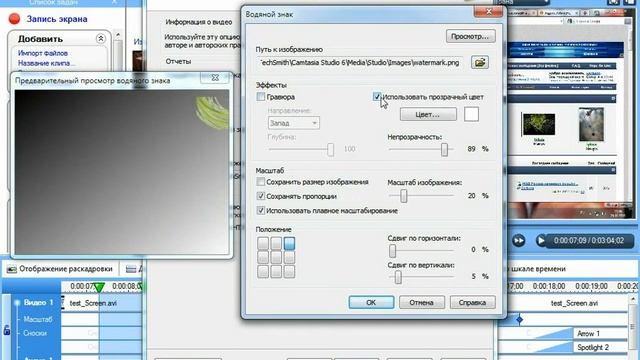Viewport: 640px width, 360px height.
Task: Check Сохранить размер изображения
Action: click(x=261, y=182)
